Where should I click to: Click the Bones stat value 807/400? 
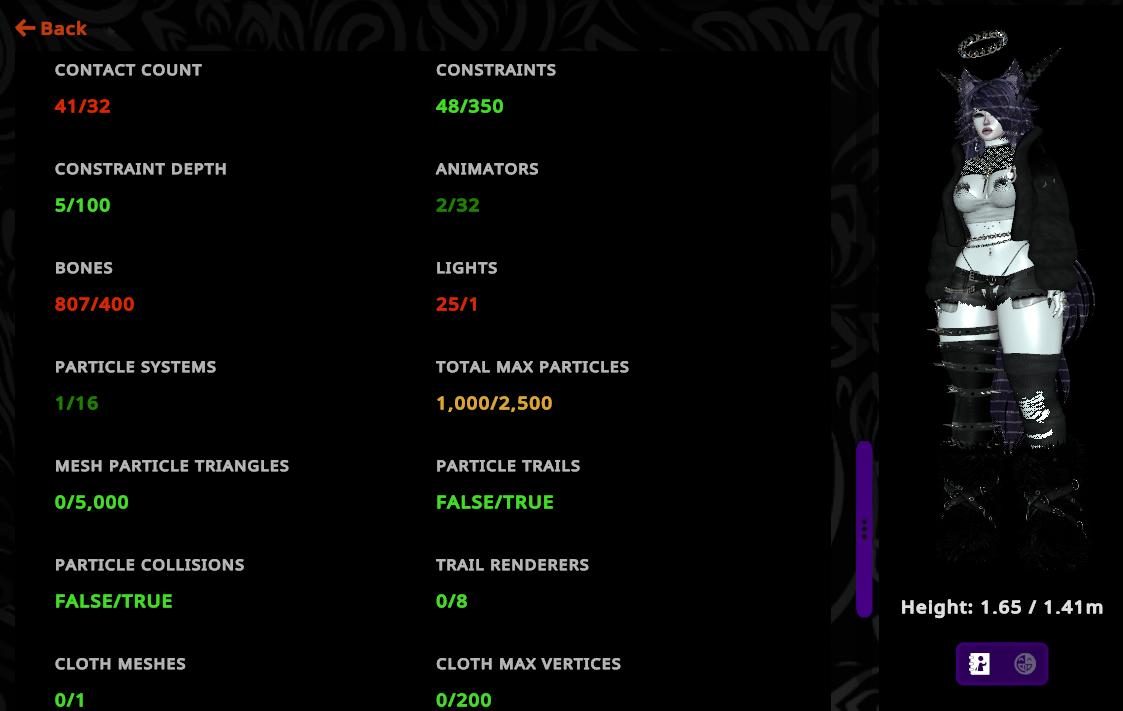click(x=95, y=304)
